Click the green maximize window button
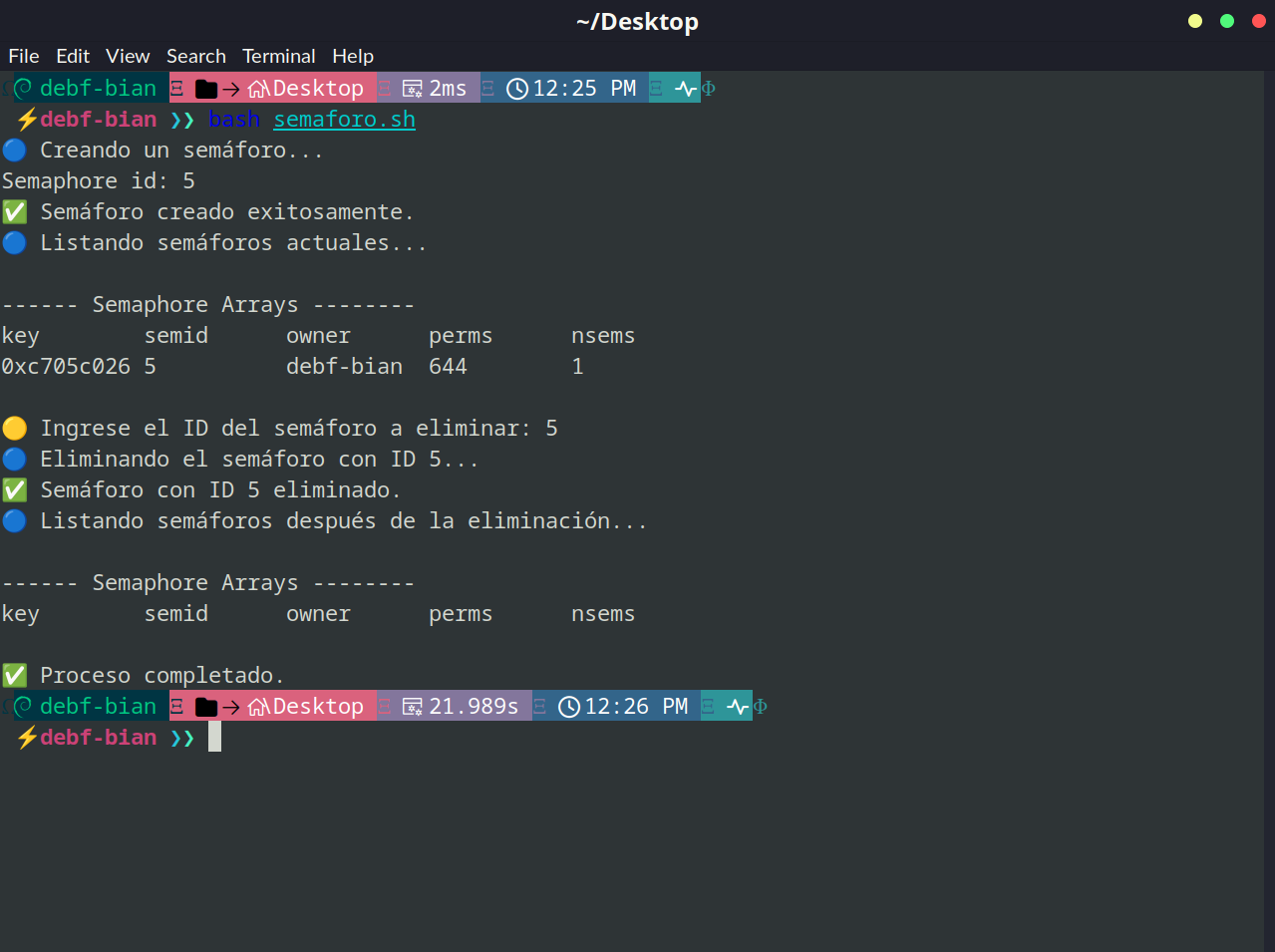 coord(1227,21)
